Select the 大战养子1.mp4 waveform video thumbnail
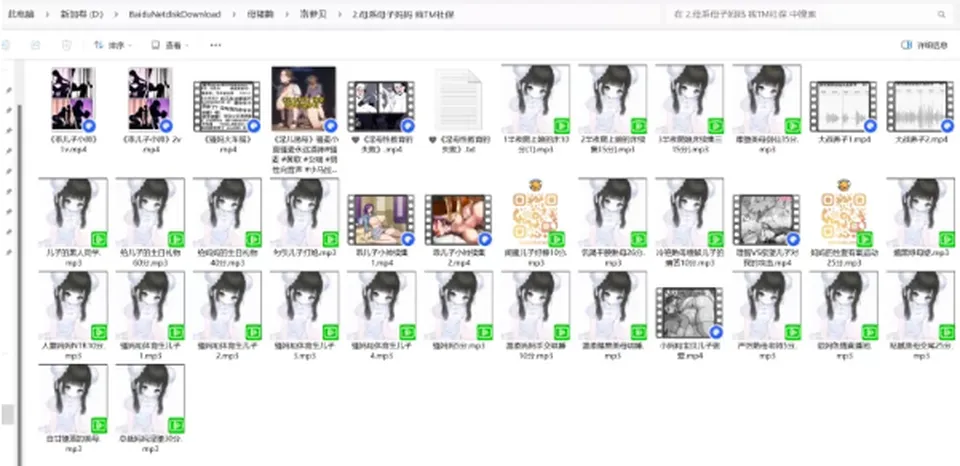This screenshot has width=960, height=466. (843, 106)
